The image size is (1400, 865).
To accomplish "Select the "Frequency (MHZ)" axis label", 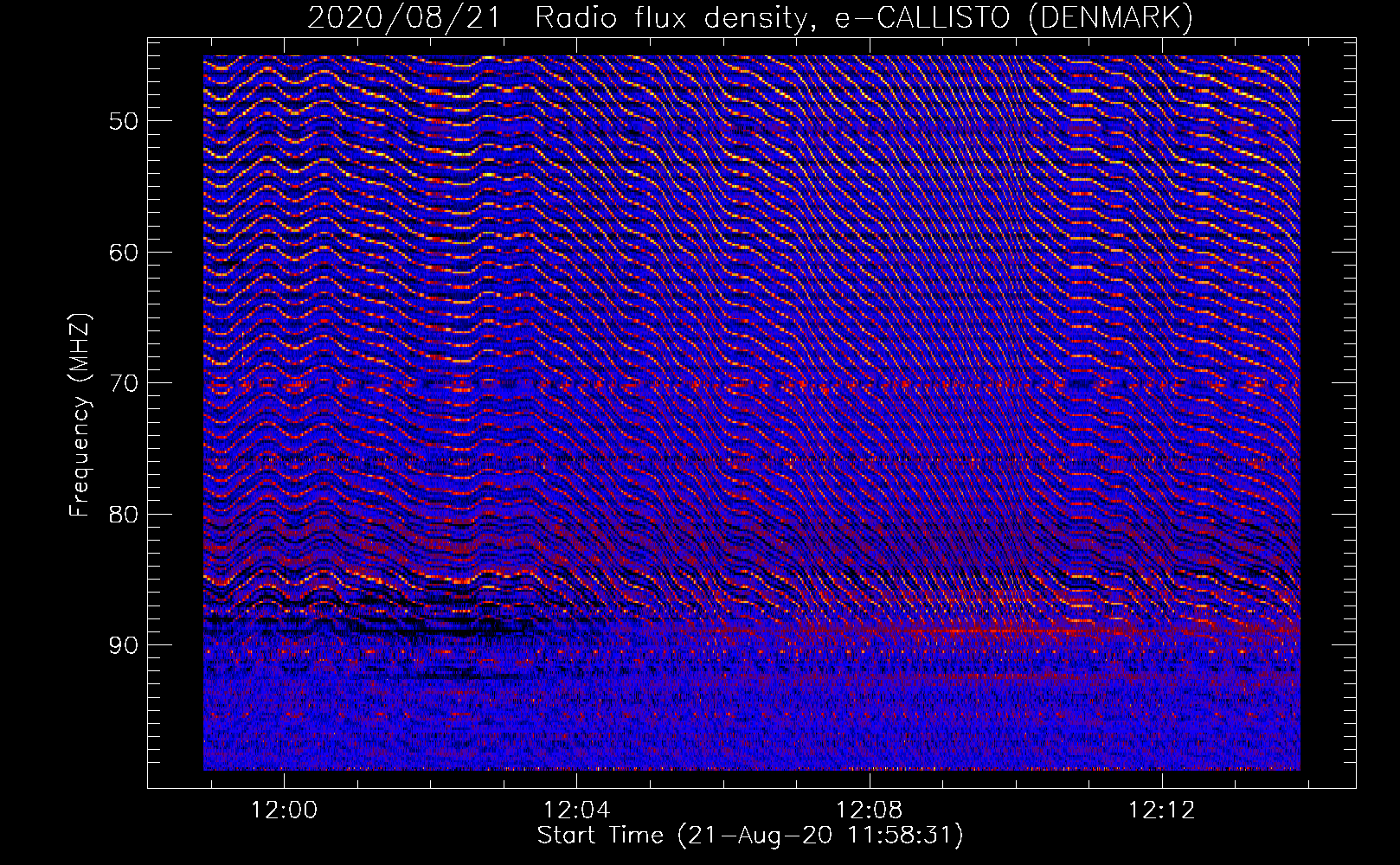I will pyautogui.click(x=80, y=415).
